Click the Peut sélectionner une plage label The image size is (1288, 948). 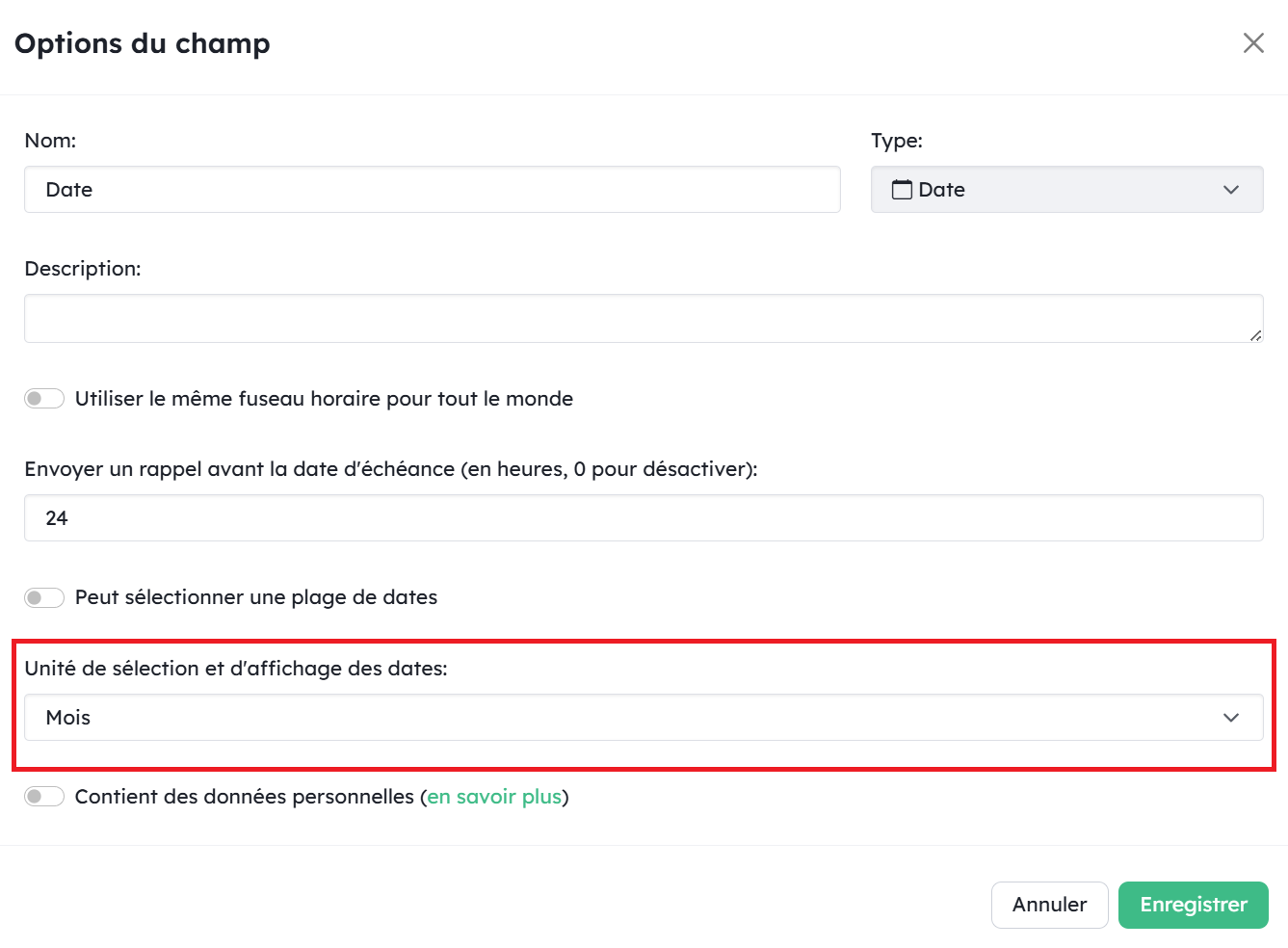pos(256,597)
